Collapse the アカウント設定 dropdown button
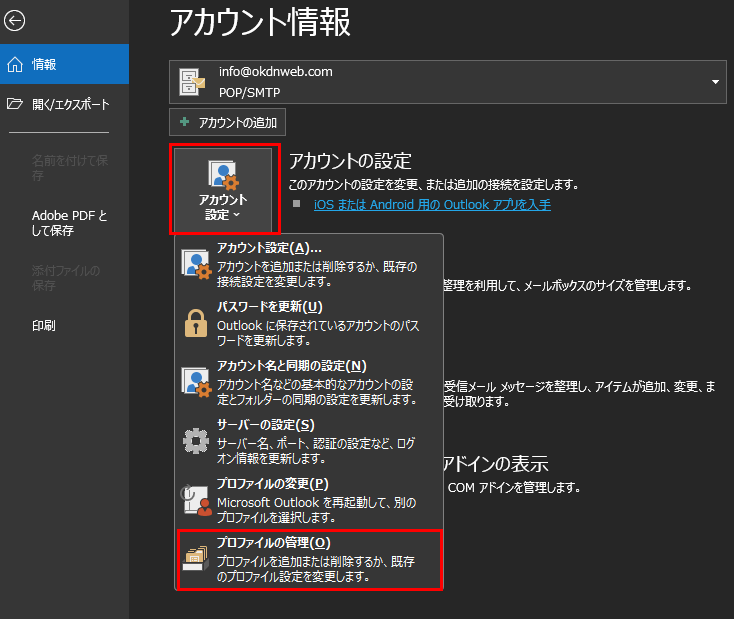 point(222,190)
